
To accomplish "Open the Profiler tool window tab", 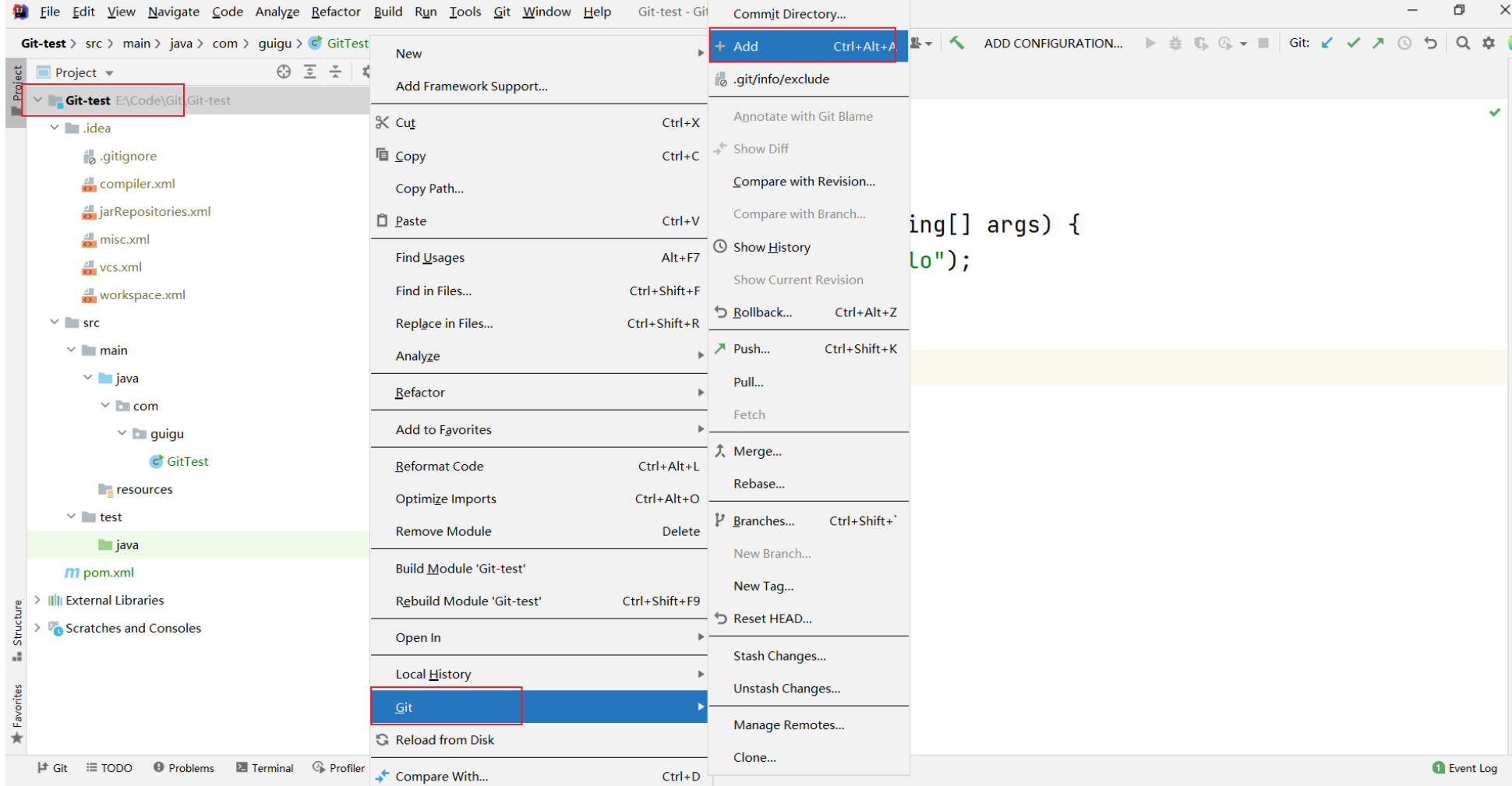I will click(339, 768).
